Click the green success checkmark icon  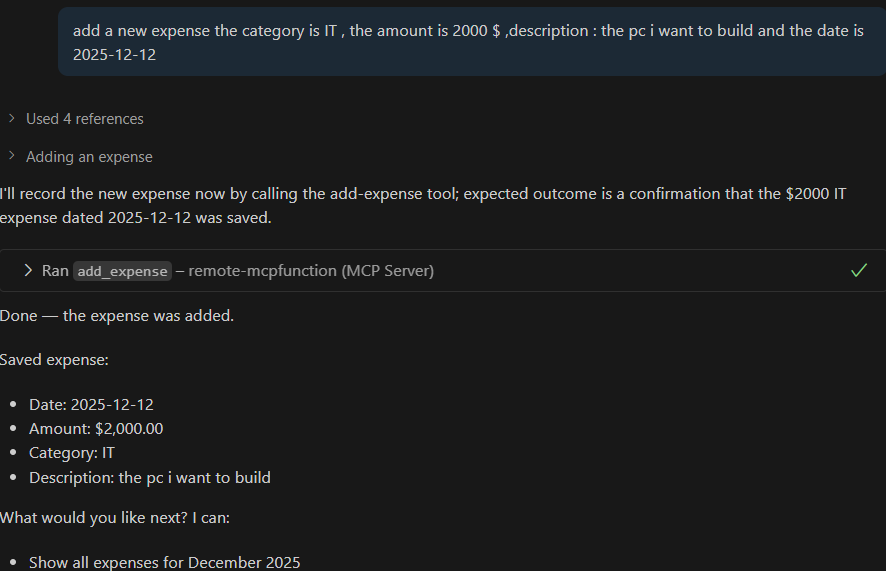(858, 270)
